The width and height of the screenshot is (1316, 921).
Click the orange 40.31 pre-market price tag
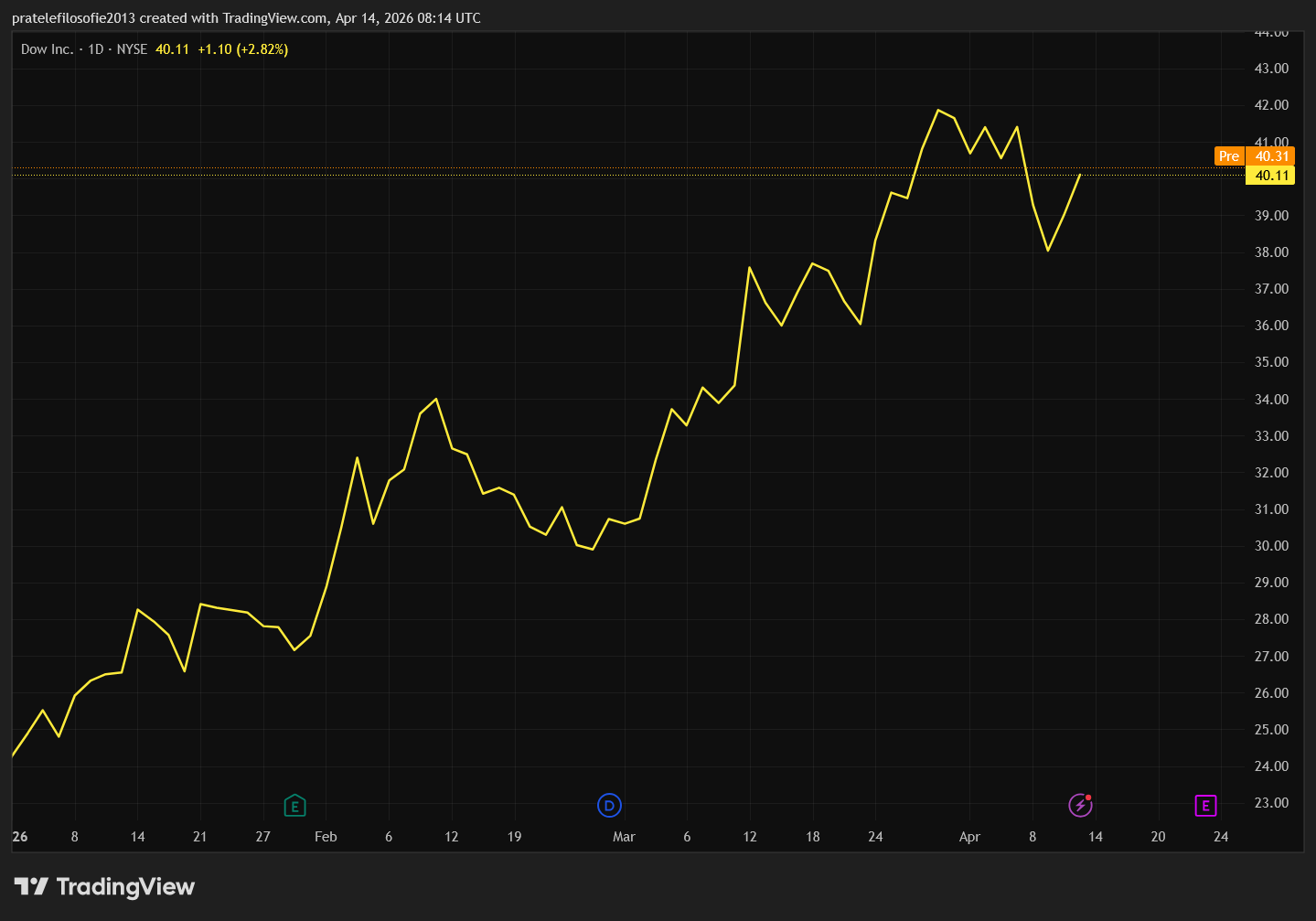tap(1271, 156)
